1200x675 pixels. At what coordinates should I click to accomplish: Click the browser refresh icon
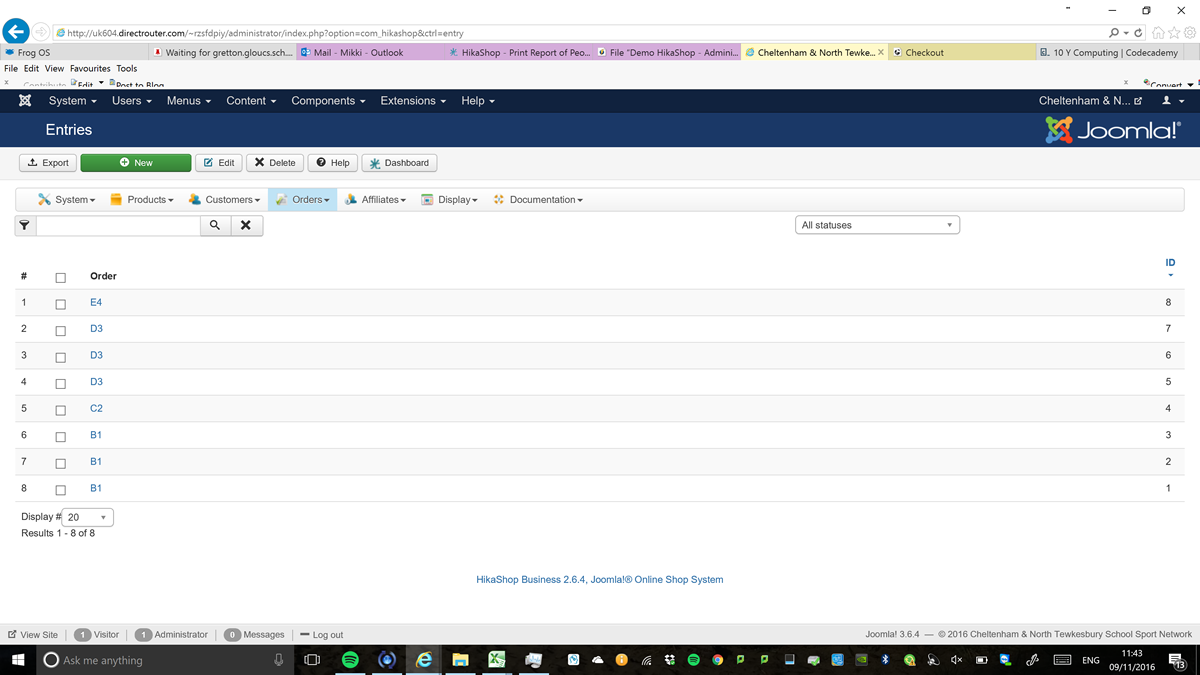coord(1138,33)
